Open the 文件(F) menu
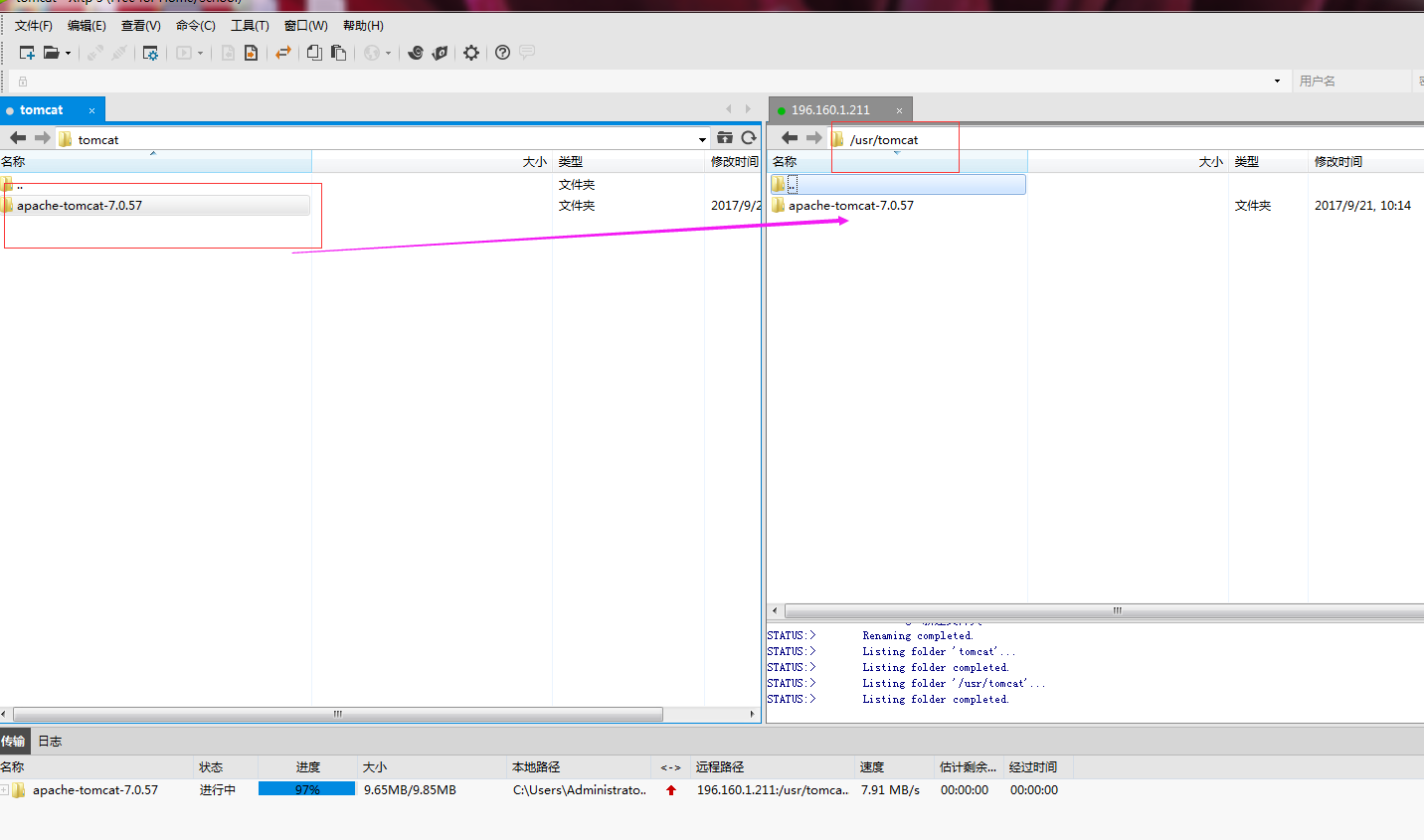 [x=34, y=26]
